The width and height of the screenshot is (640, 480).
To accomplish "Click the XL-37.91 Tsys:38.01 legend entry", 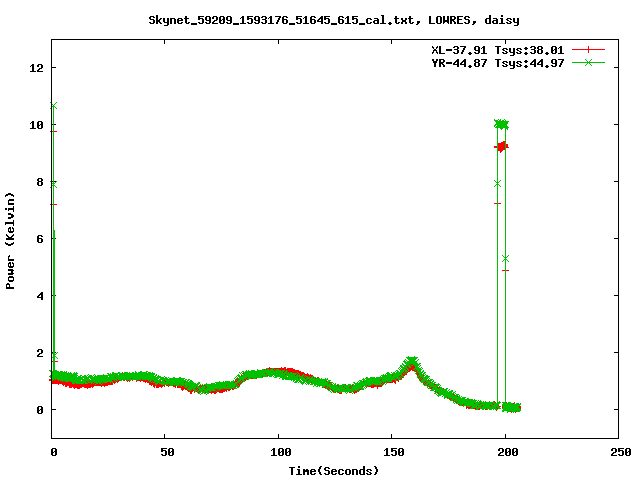I will tap(498, 50).
